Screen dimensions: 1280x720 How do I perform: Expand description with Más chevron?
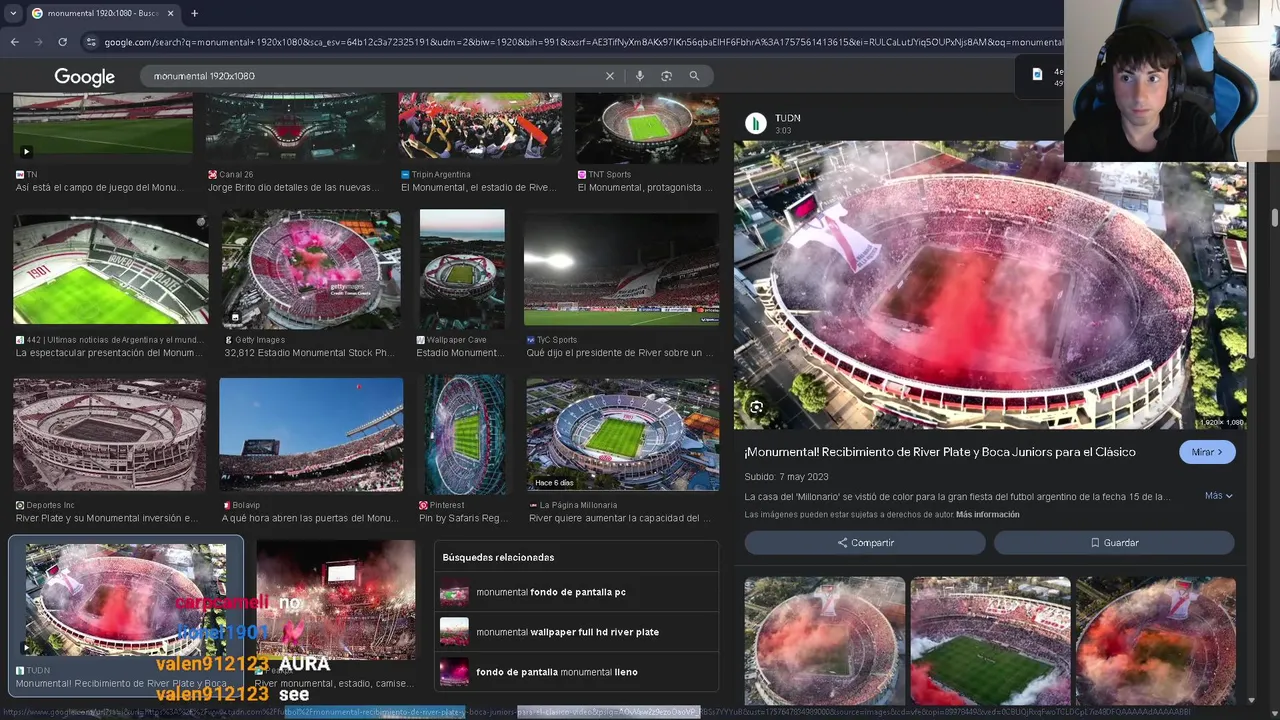click(1218, 496)
